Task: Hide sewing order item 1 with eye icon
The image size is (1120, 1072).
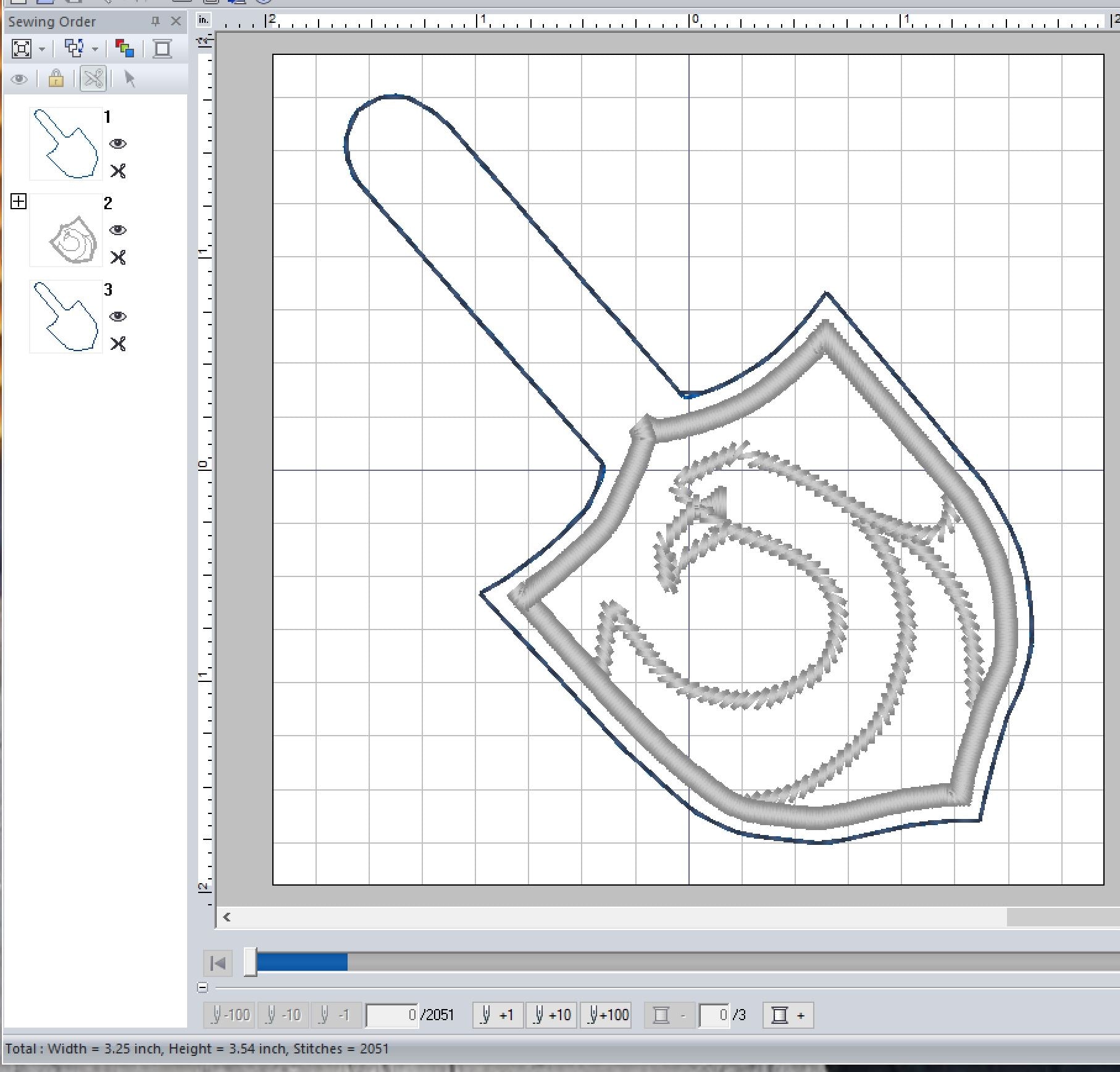Action: (118, 144)
